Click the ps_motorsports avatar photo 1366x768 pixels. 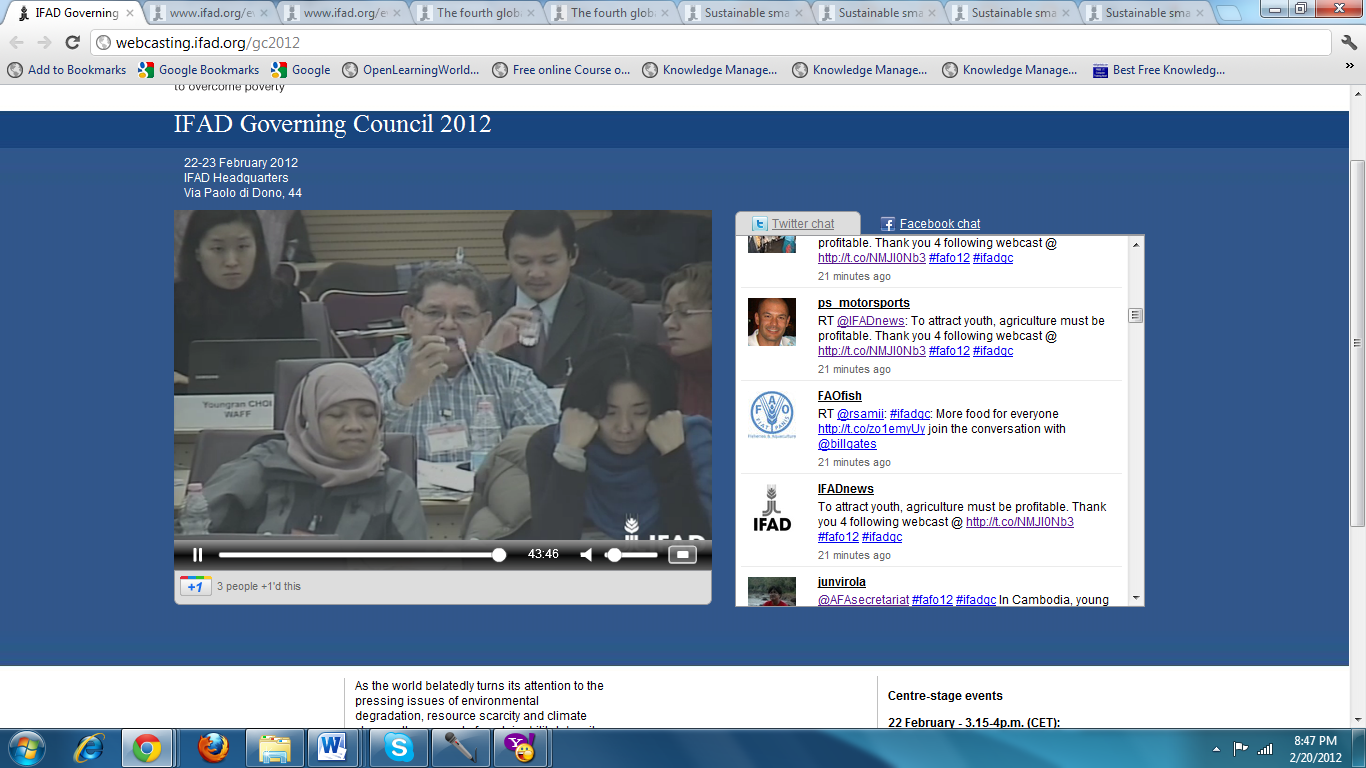tap(772, 322)
